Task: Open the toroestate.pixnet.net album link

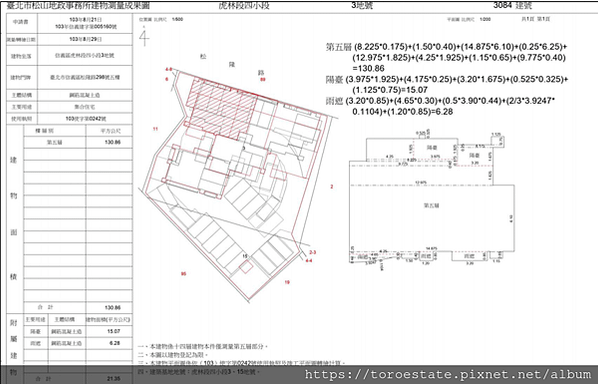Action: 447,374
